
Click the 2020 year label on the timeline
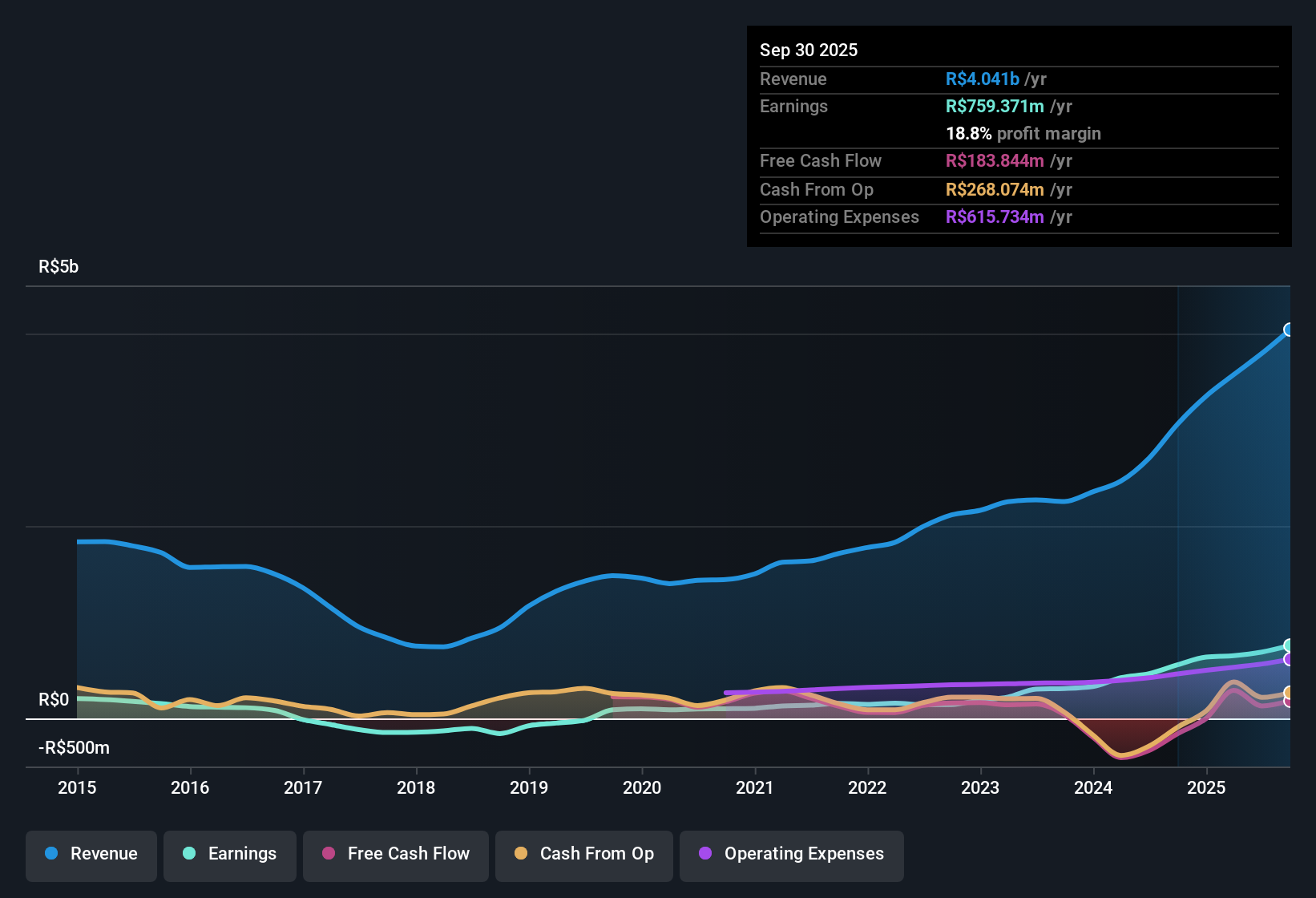point(641,788)
